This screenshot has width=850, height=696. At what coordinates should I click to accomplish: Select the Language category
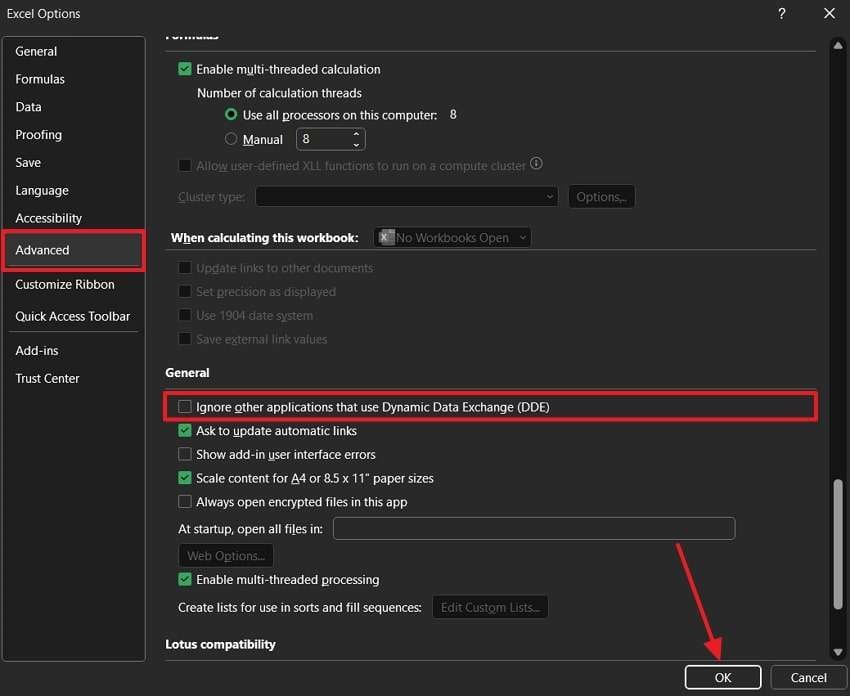click(x=42, y=191)
